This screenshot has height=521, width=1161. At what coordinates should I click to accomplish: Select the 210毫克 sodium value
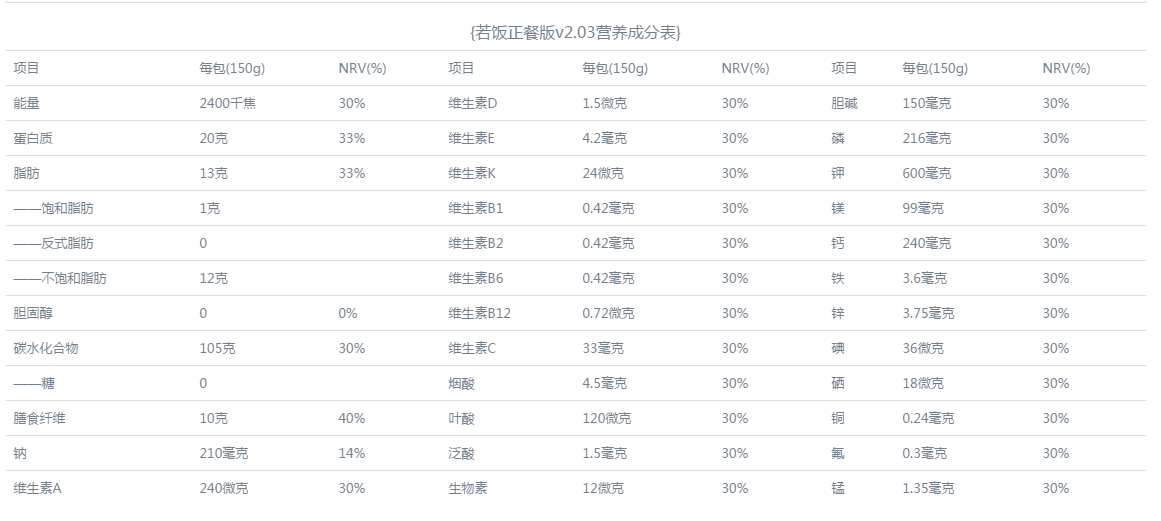pos(224,453)
